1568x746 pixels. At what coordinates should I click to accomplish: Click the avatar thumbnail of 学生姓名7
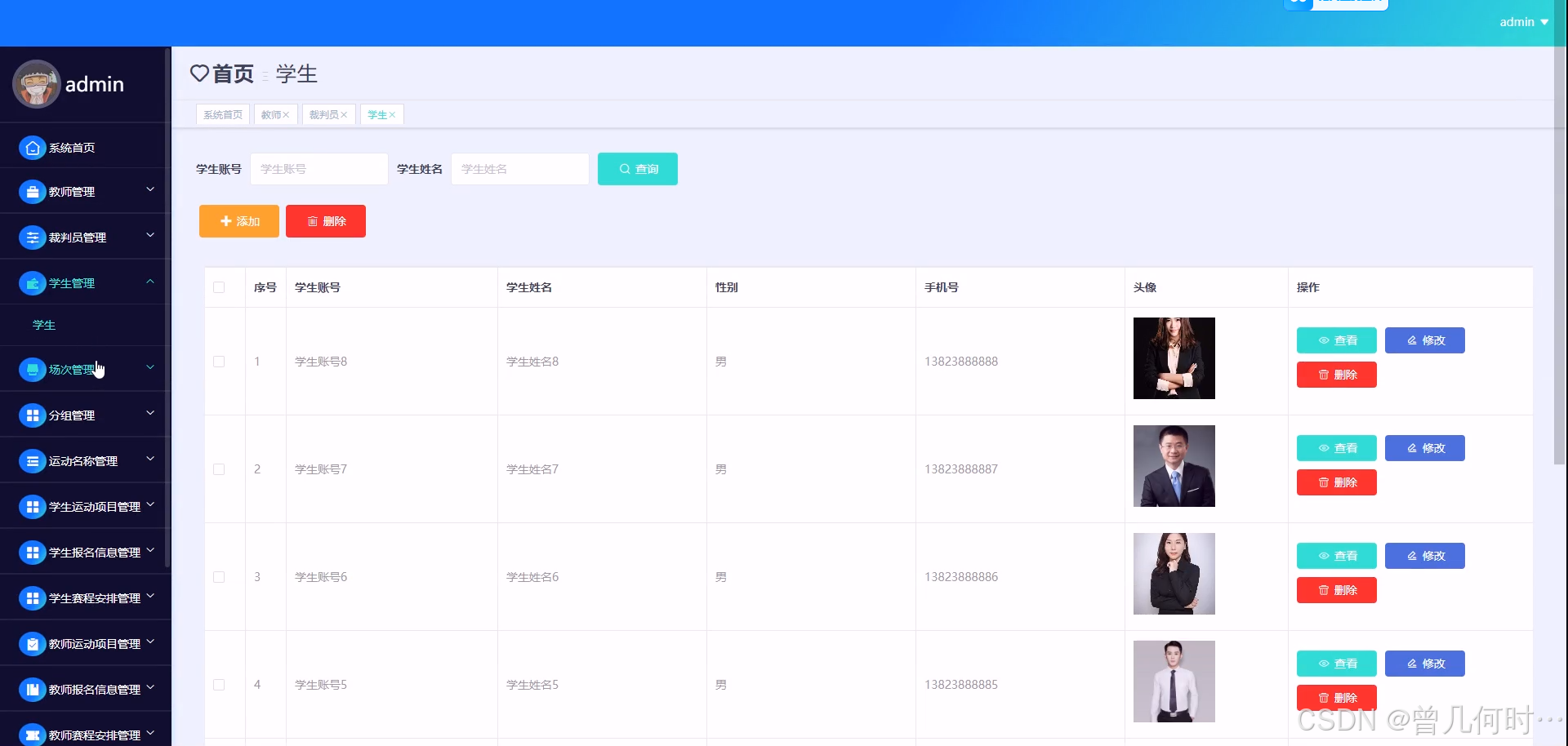click(x=1174, y=466)
